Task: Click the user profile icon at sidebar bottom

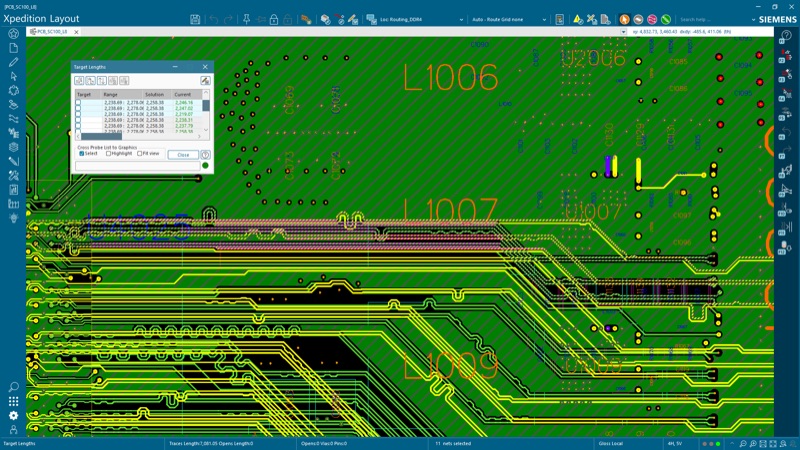Action: pos(13,430)
